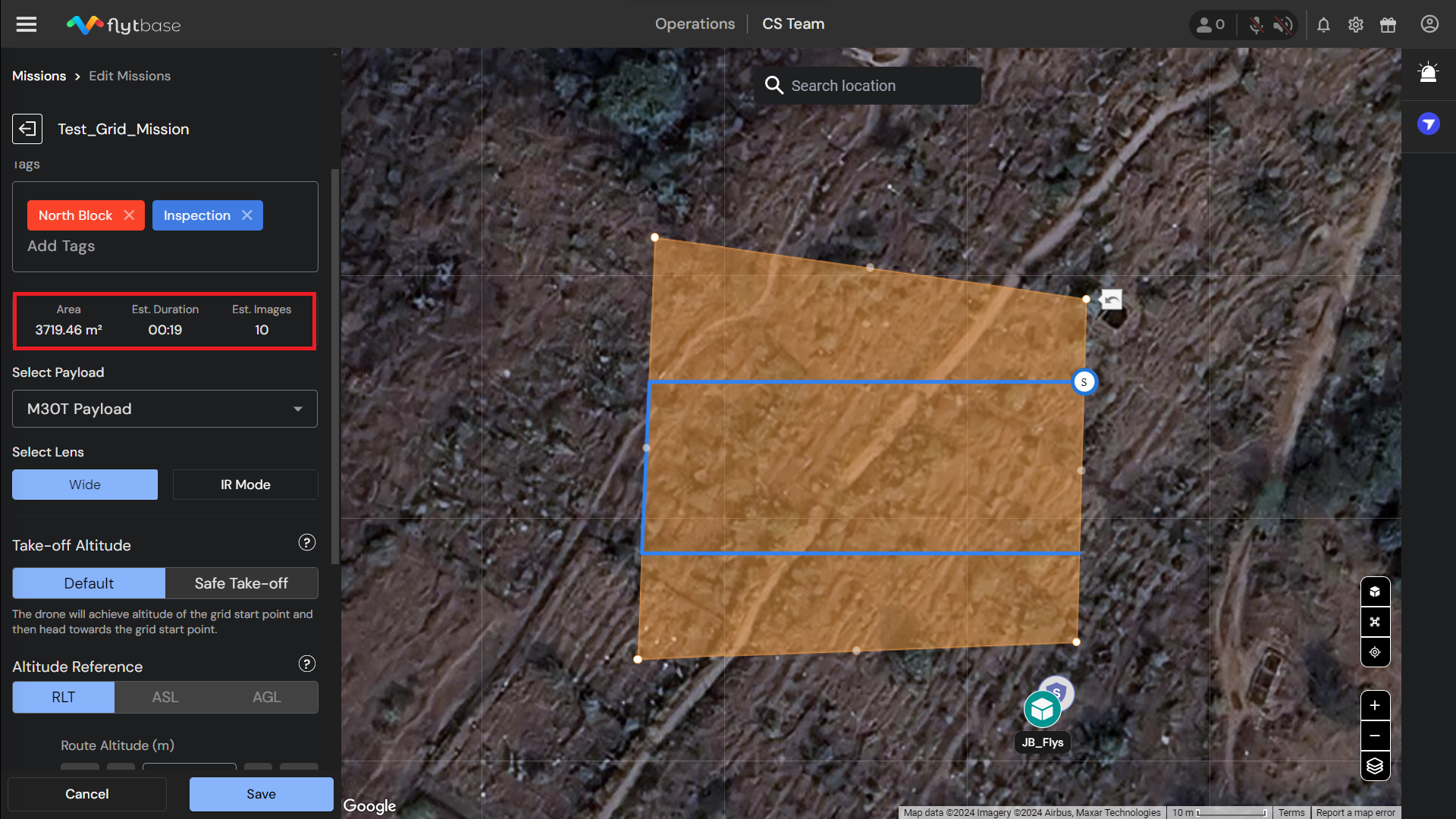Open the blue filter funnel icon
The height and width of the screenshot is (819, 1456).
pos(1428,124)
